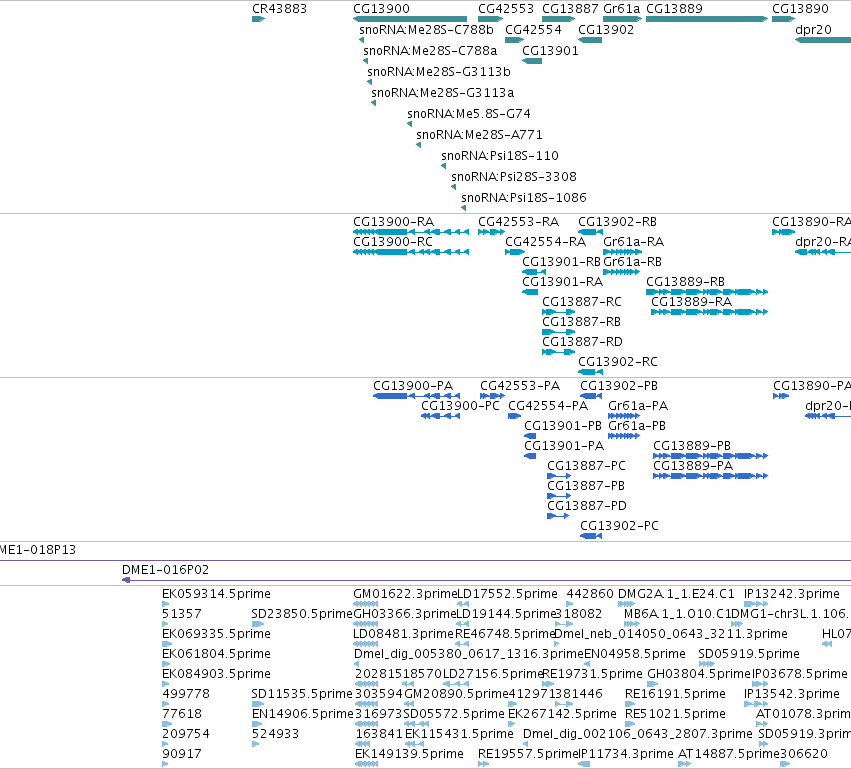Select the CG13901-PB protein
851x769 pixels.
point(530,436)
